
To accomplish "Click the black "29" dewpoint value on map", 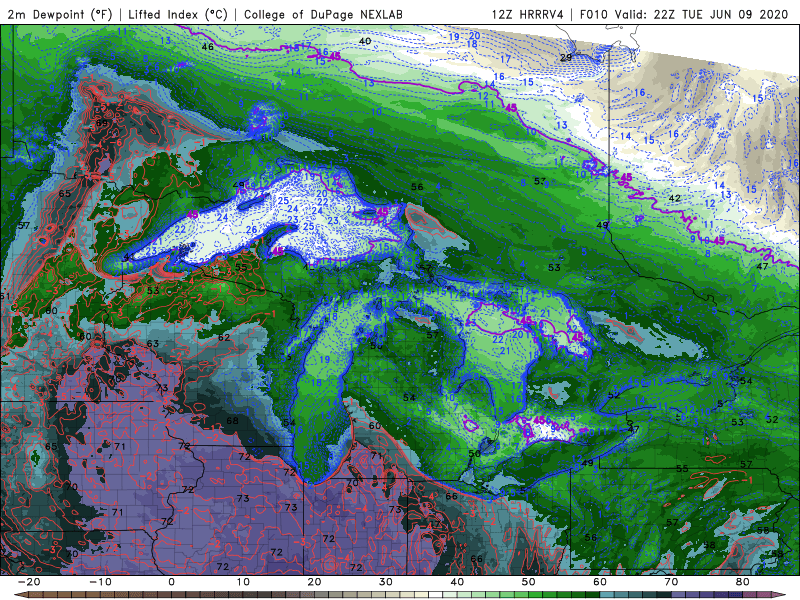I will (x=566, y=58).
